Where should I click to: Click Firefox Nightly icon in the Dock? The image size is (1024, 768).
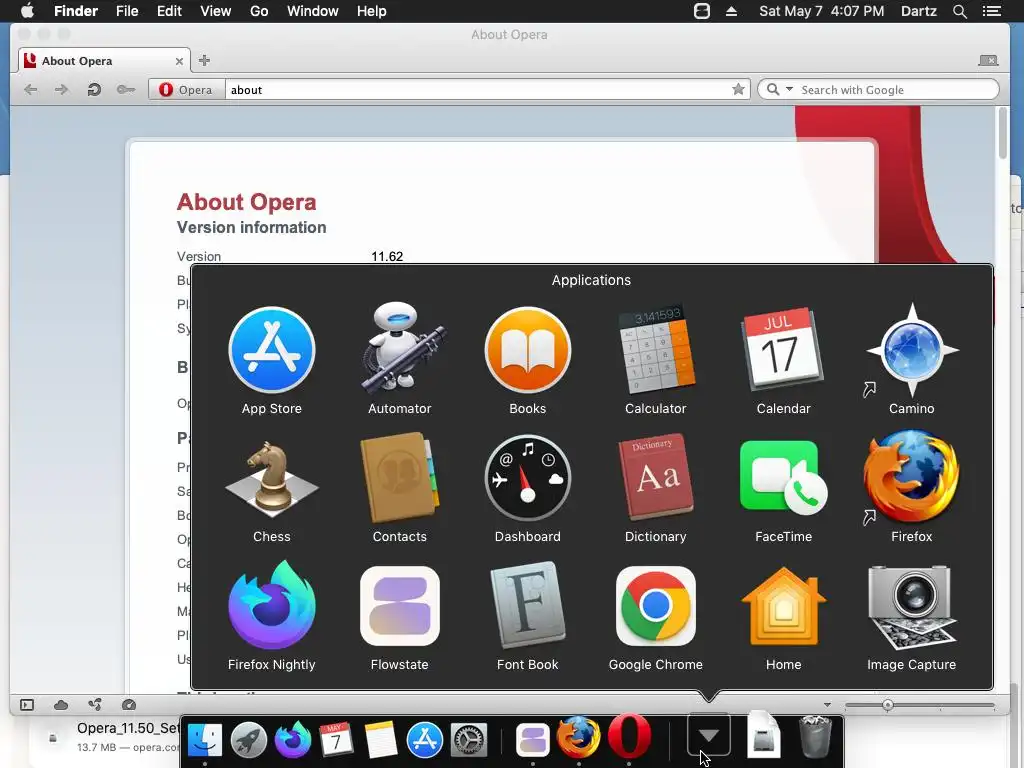click(x=293, y=739)
